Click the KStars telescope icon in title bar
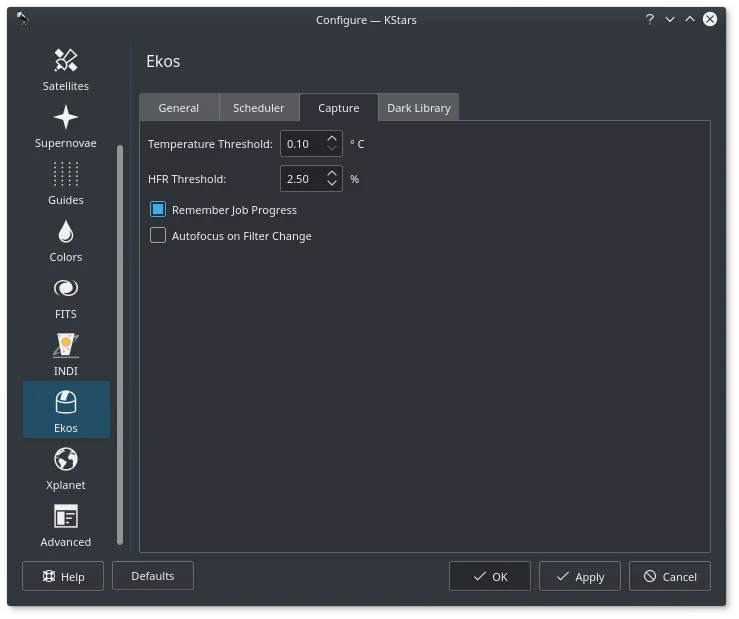Screen dimensions: 739x619 23,19
